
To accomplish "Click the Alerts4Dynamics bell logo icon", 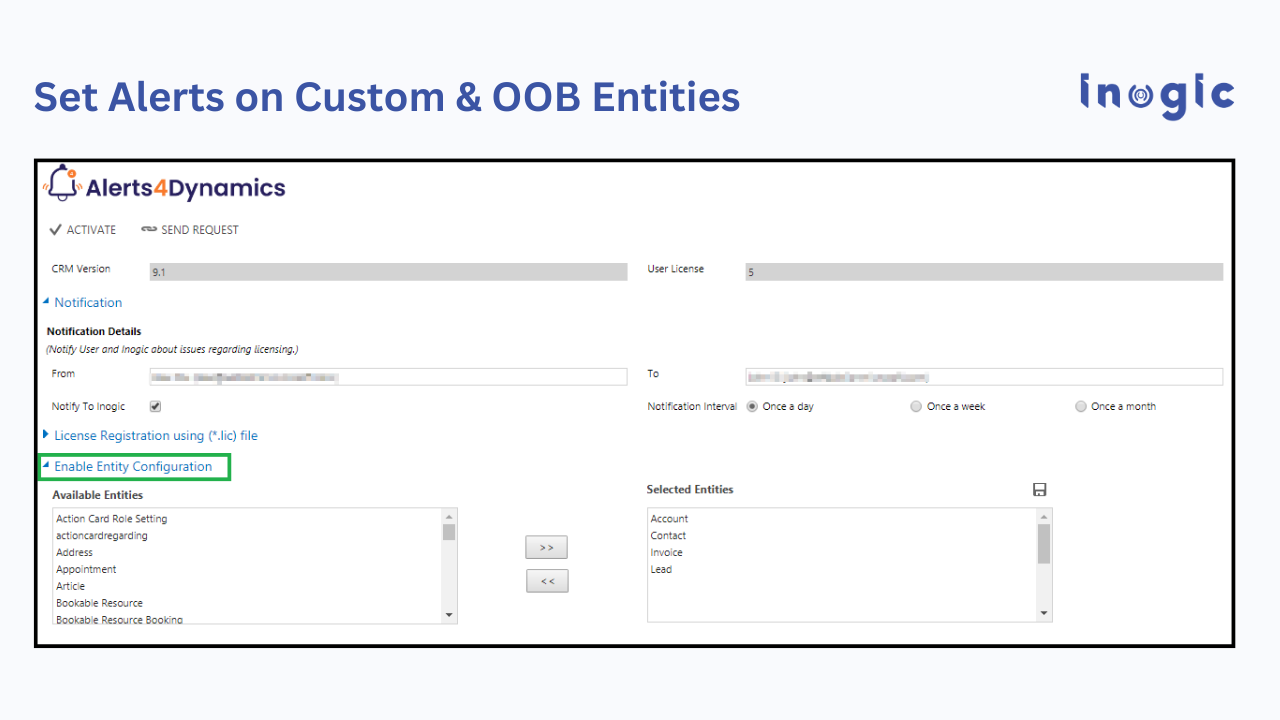I will 62,185.
